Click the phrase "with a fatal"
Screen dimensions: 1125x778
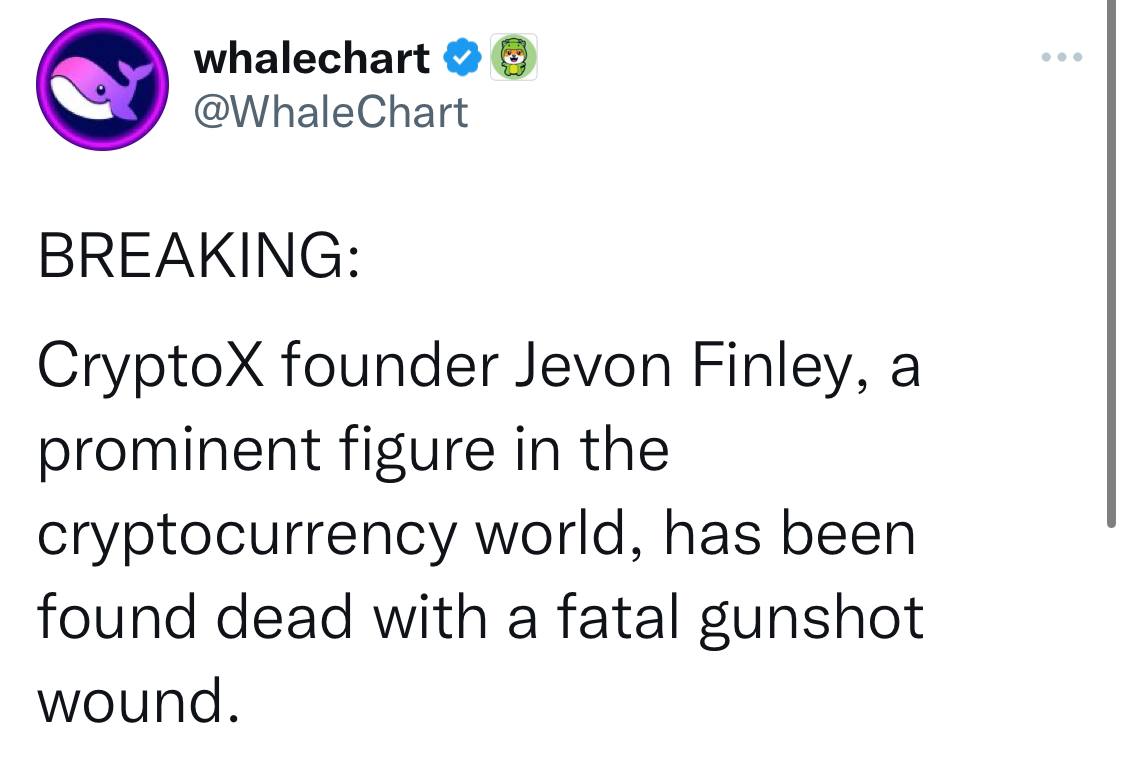tap(520, 618)
